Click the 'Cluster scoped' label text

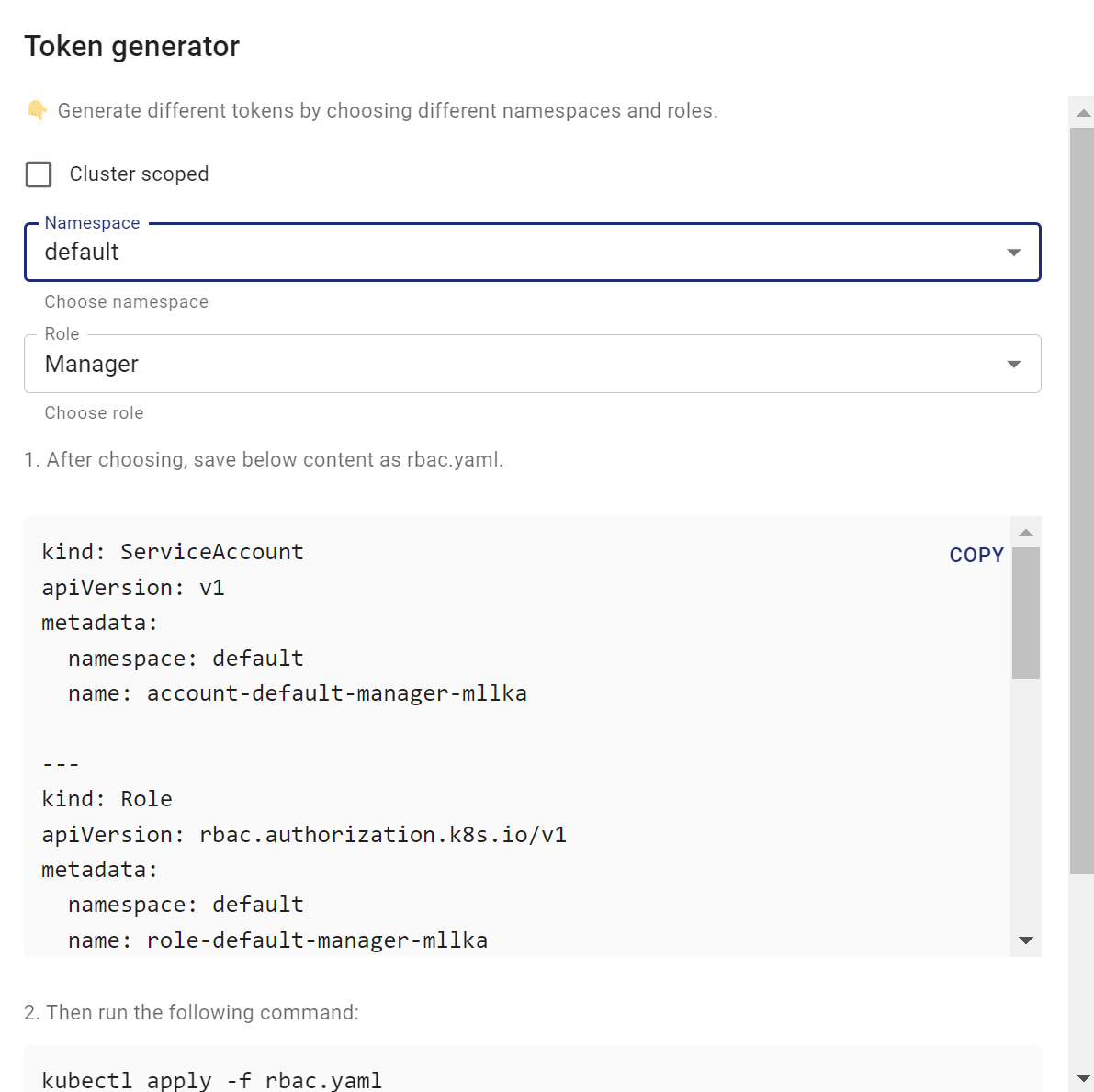139,174
